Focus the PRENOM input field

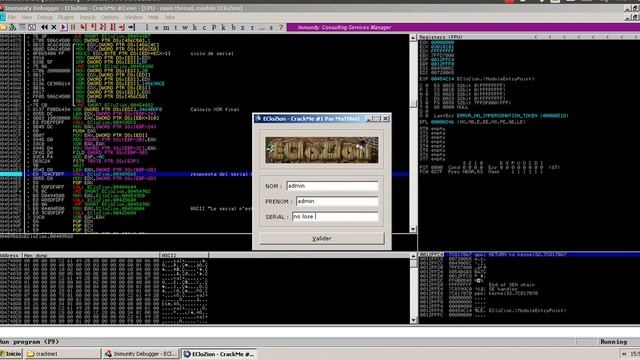tap(337, 201)
